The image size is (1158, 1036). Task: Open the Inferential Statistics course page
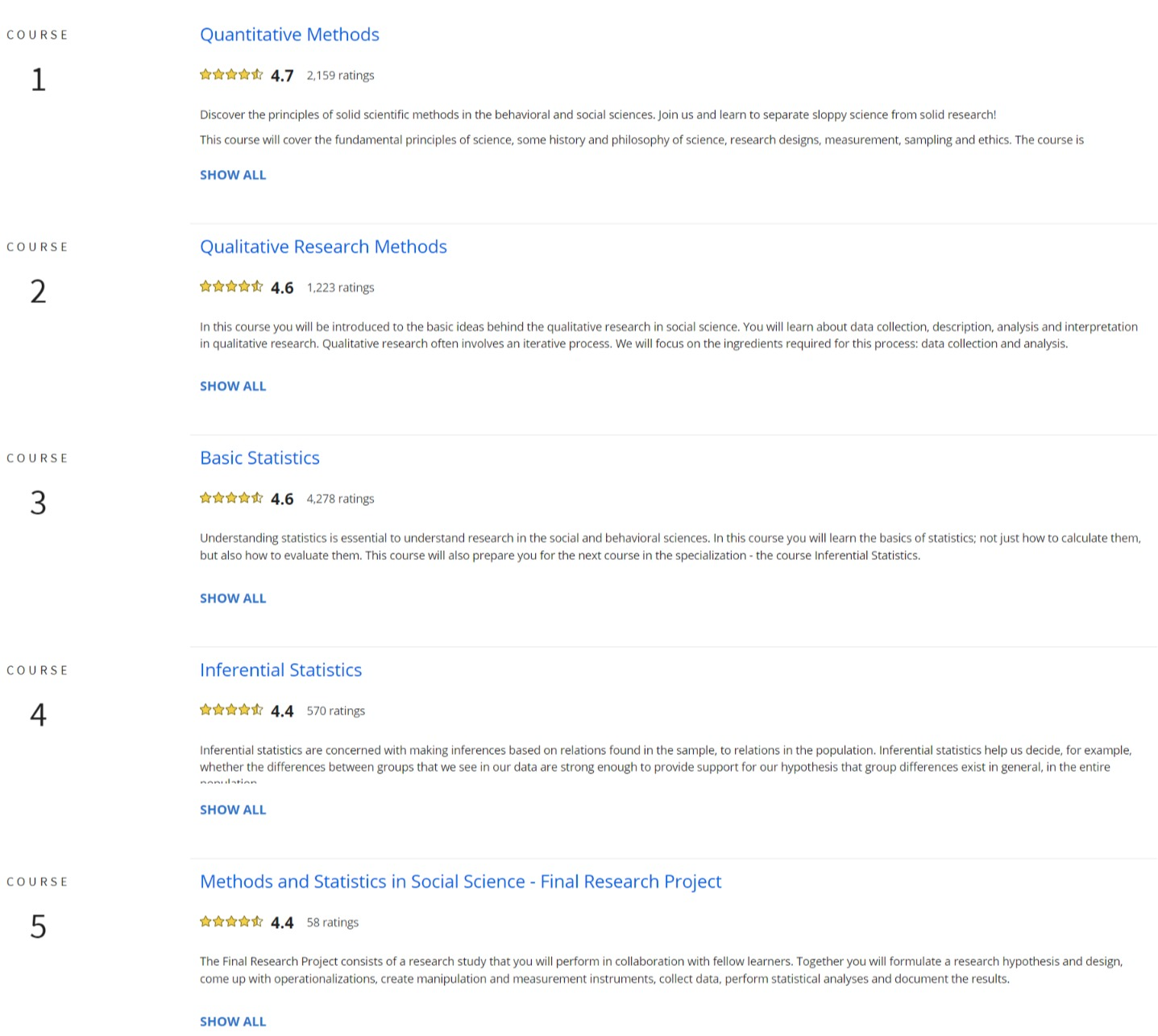(280, 669)
